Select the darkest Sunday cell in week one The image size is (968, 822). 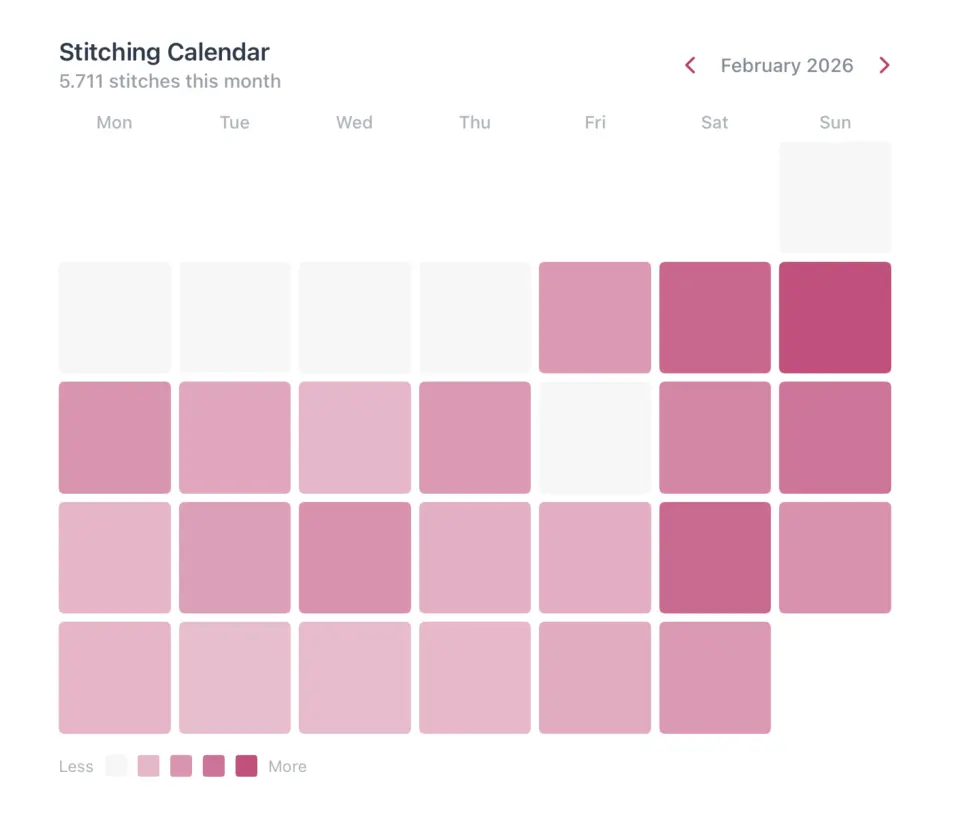[x=835, y=317]
